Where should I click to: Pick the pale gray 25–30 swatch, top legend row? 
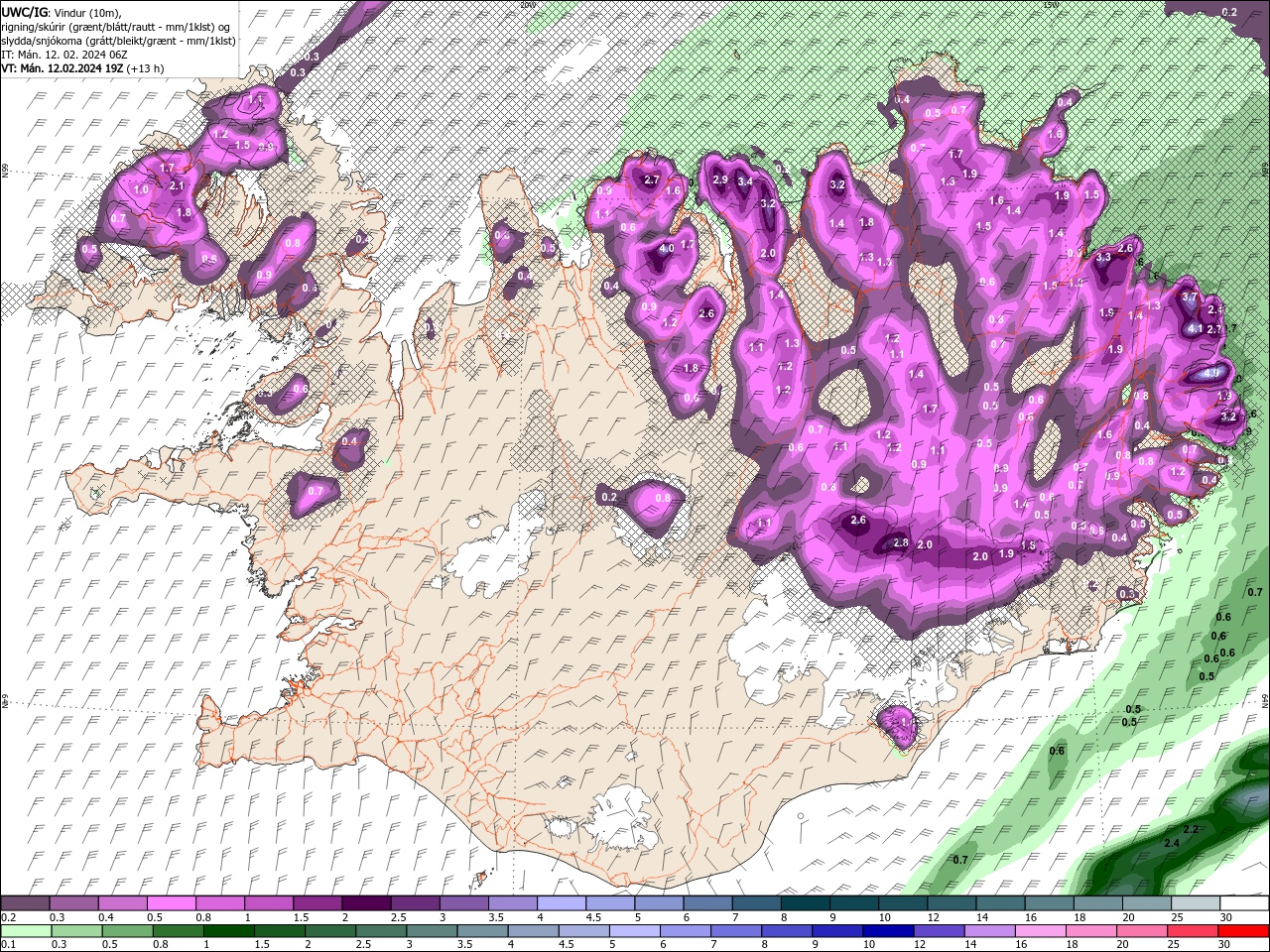click(x=1196, y=904)
